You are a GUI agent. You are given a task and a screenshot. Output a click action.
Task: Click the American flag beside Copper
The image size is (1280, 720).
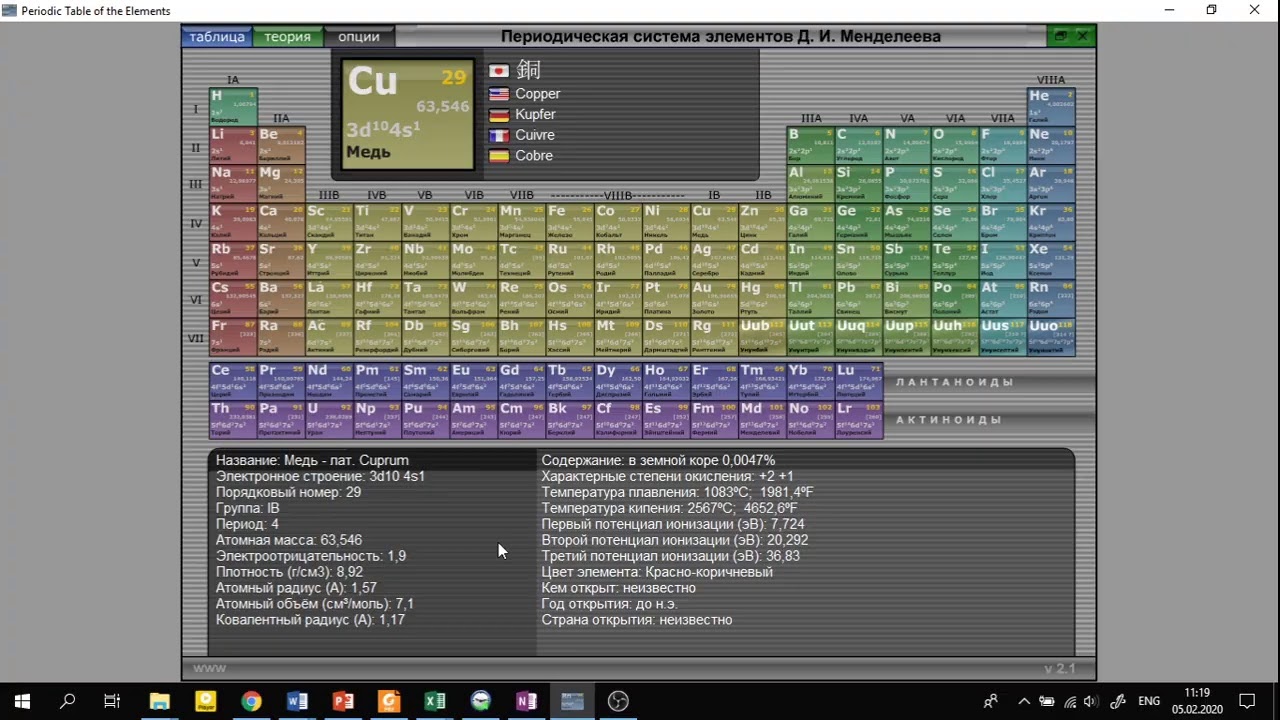499,94
